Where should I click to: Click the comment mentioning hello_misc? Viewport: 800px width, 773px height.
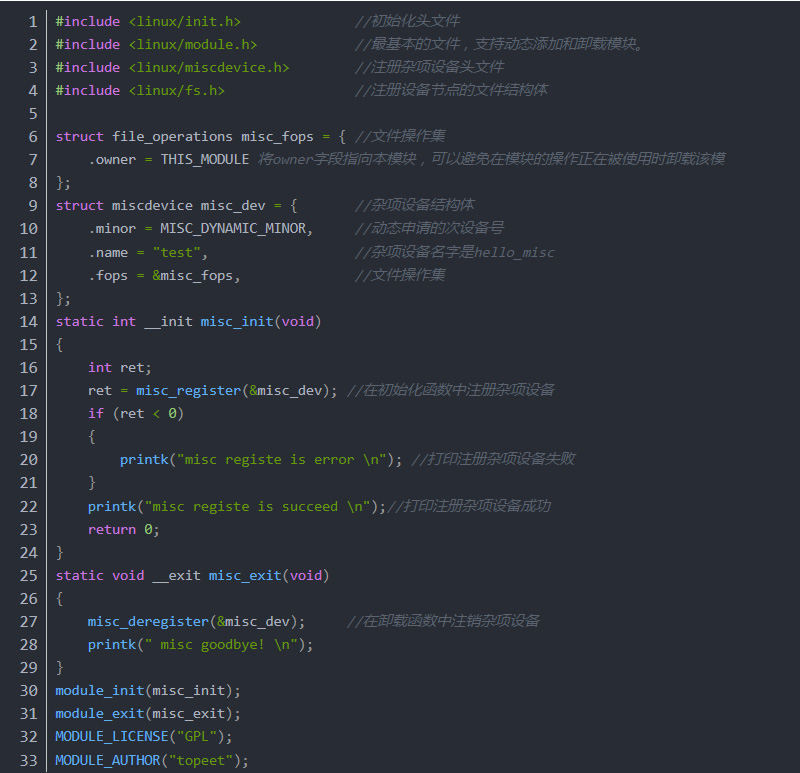(x=455, y=252)
